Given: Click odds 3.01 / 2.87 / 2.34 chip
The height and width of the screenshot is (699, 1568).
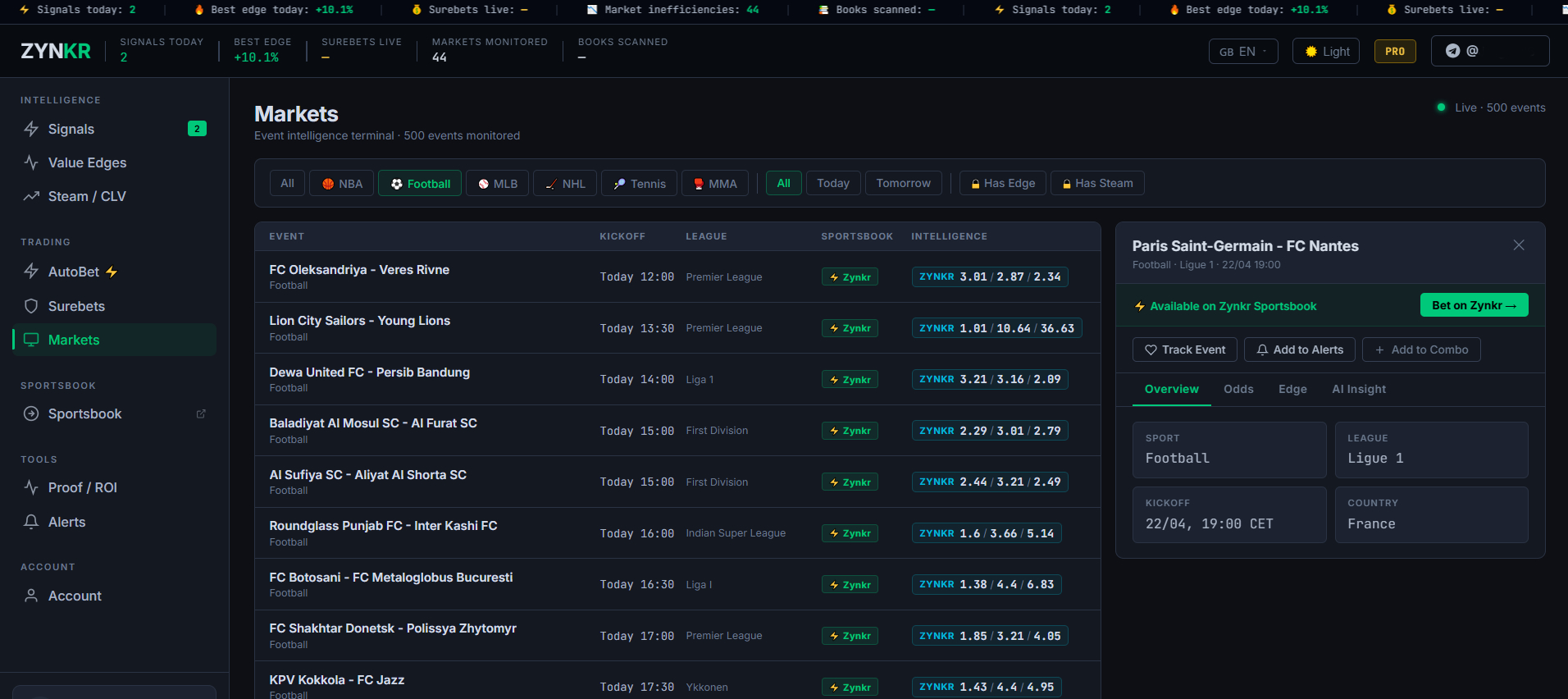Looking at the screenshot, I should (990, 276).
